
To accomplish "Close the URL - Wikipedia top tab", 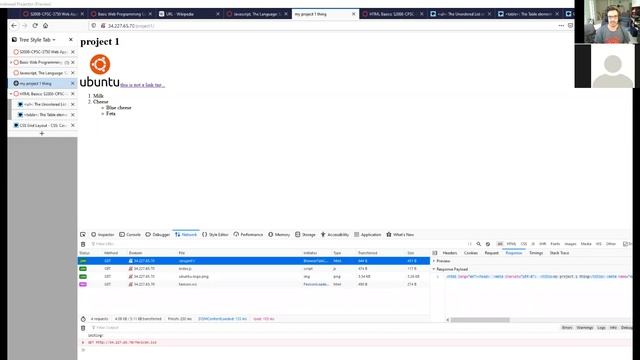I will [218, 14].
